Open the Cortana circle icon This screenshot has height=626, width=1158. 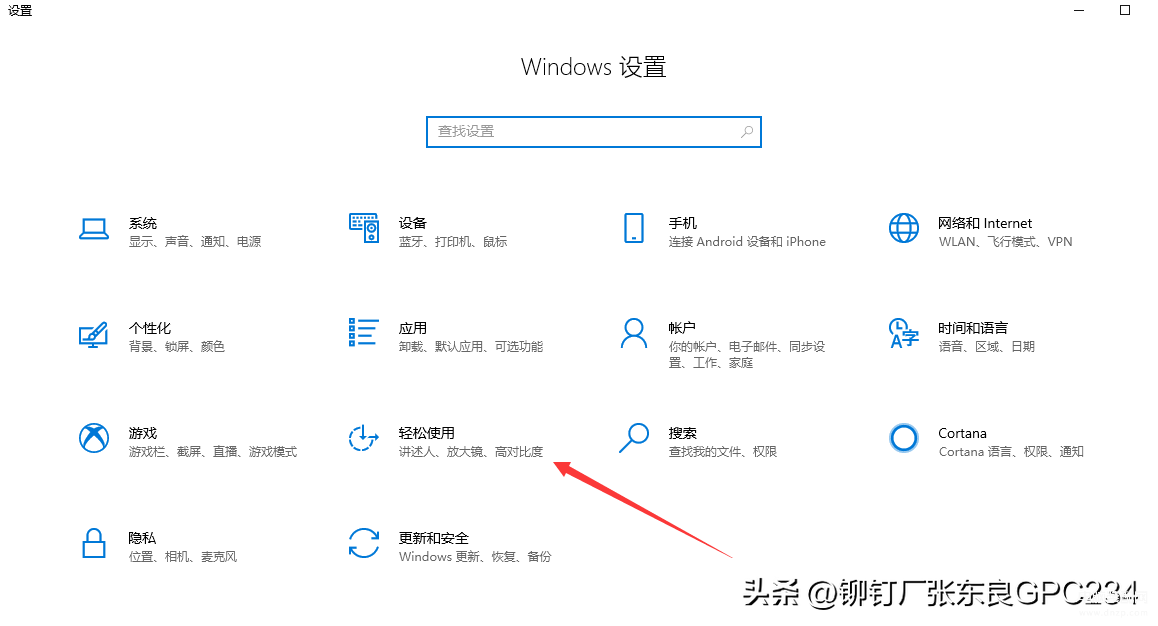[x=904, y=438]
